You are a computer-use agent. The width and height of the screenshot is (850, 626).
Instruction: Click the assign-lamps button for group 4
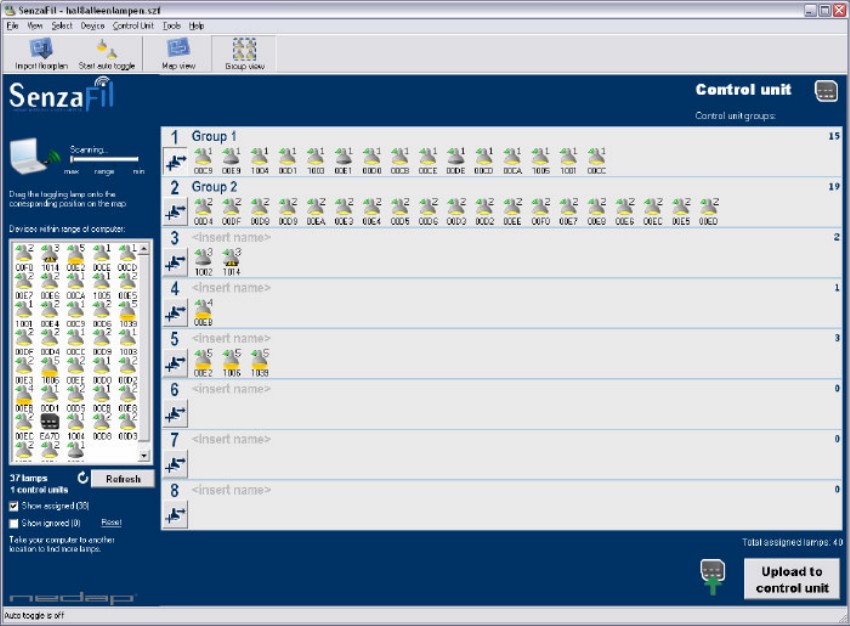[x=175, y=313]
